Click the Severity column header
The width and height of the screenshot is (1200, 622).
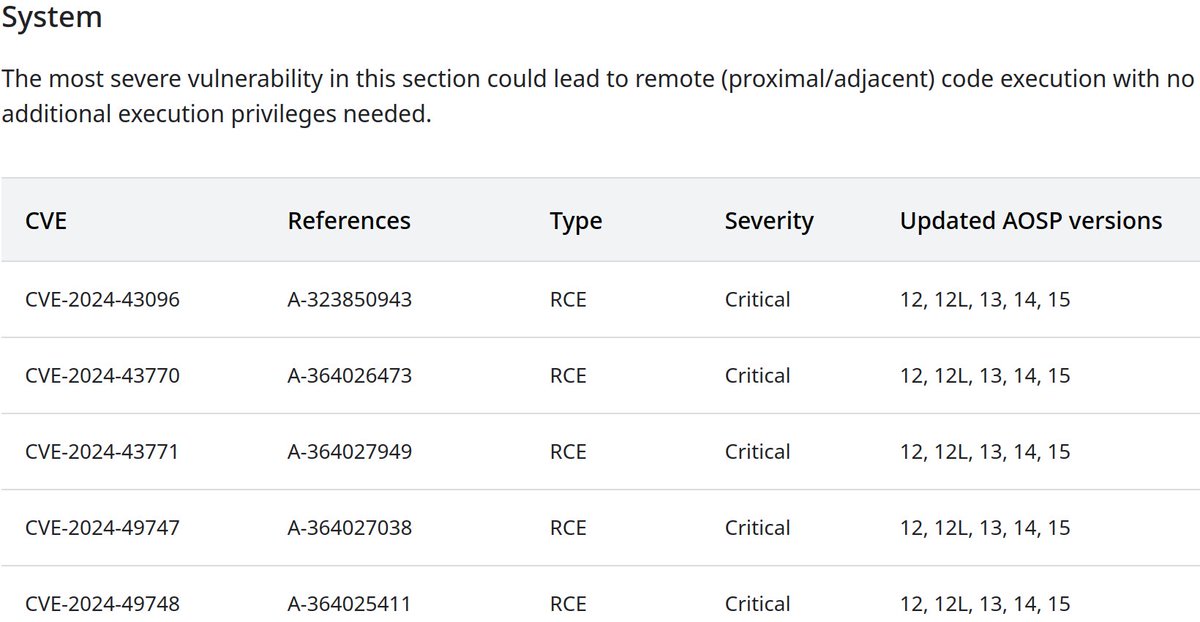[769, 221]
